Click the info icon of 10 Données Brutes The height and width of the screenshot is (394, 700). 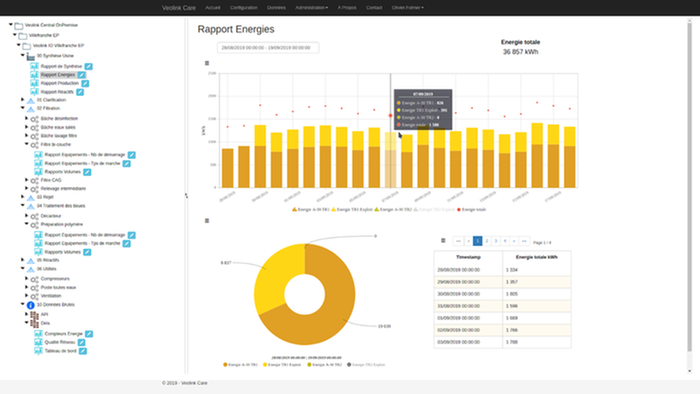click(30, 305)
